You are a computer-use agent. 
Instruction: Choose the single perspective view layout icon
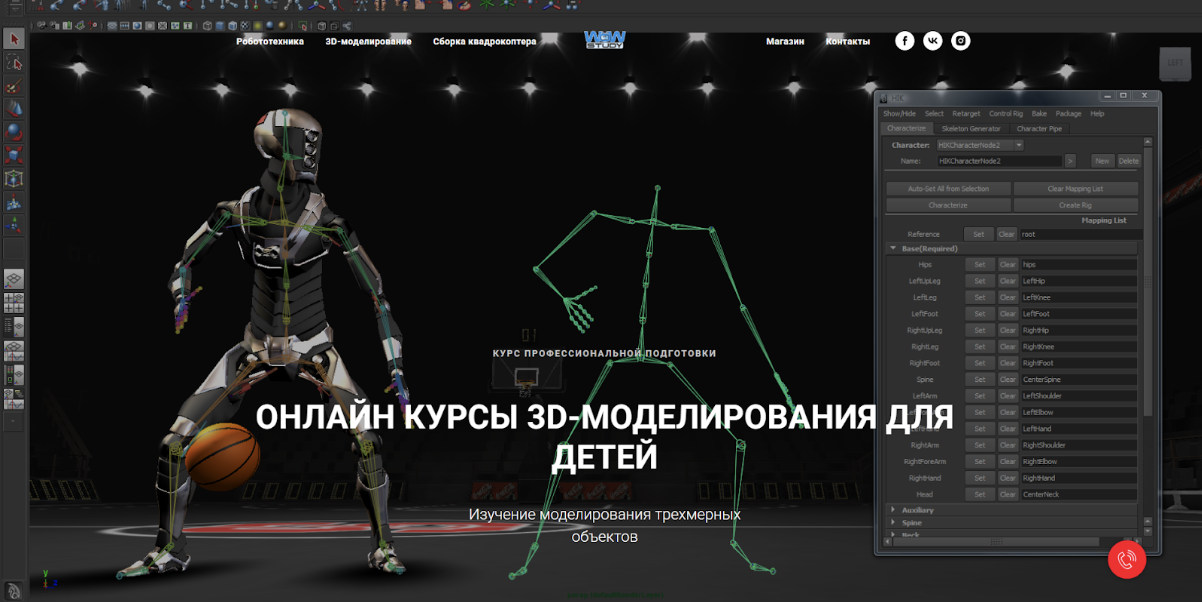[14, 279]
